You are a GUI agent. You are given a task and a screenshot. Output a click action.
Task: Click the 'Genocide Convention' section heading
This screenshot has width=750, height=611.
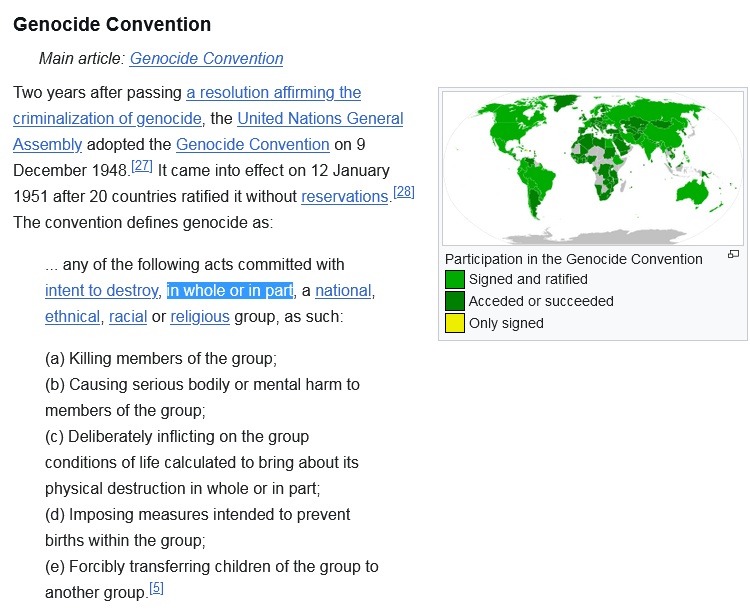coord(112,24)
